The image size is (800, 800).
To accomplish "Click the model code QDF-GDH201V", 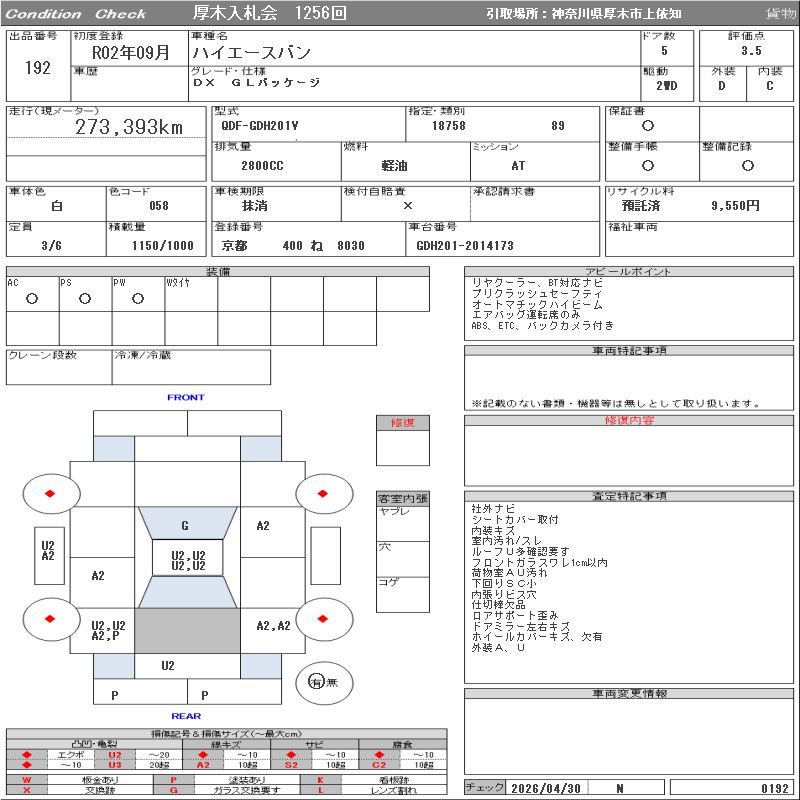I will [260, 126].
